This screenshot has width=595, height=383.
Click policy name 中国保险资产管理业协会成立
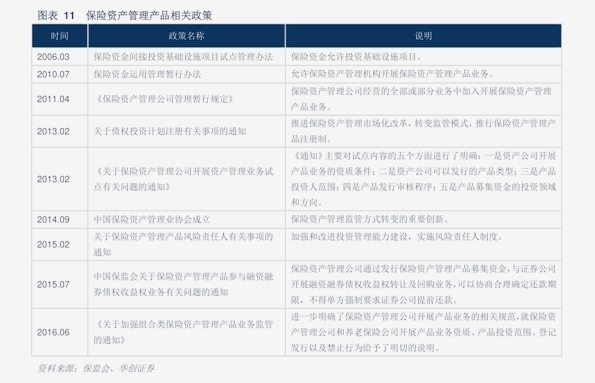152,219
